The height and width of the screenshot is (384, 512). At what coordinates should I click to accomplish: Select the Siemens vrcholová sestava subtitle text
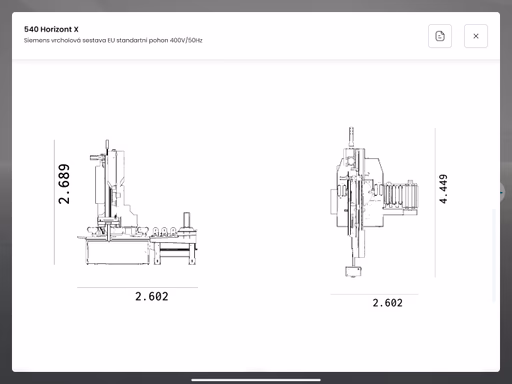tap(113, 40)
